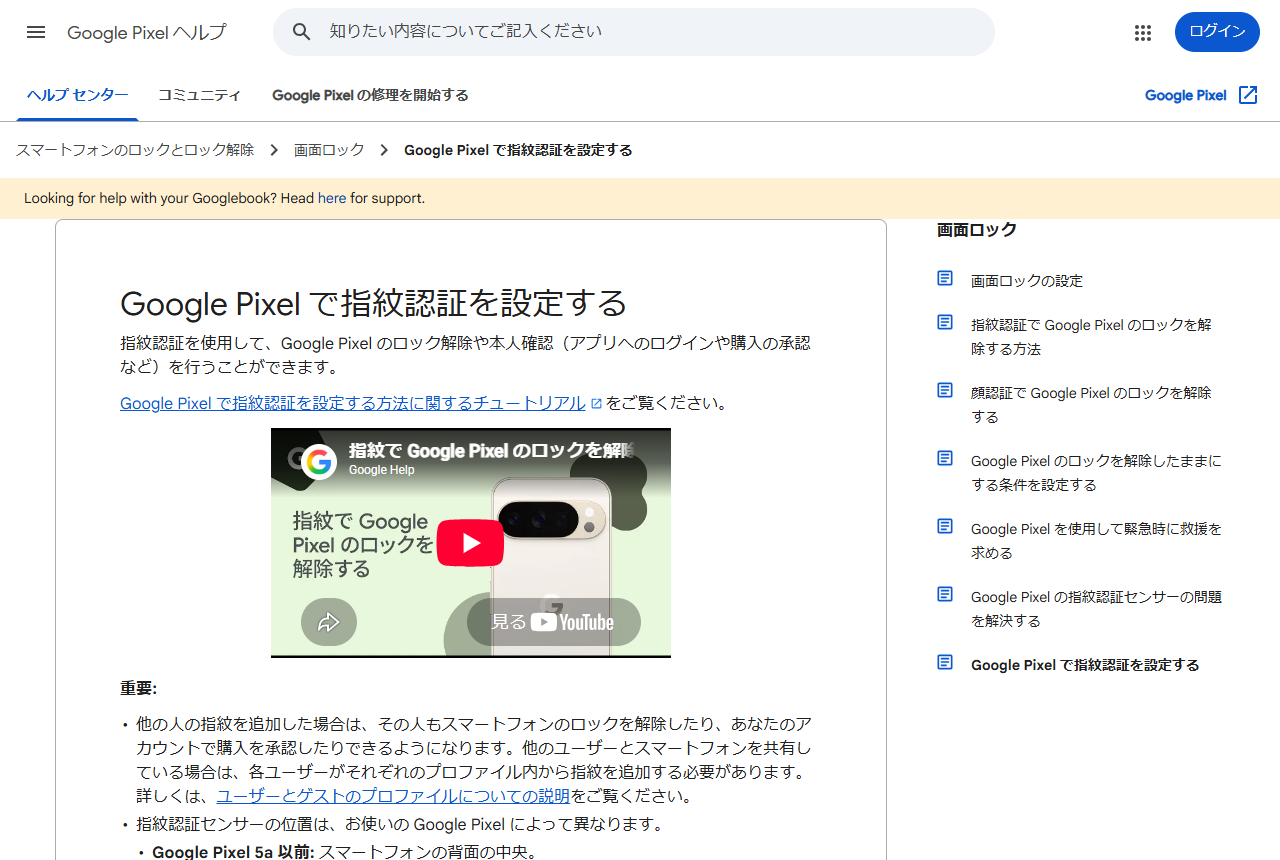Click the article icon beside 指紋認証センサーの問題を解決する

coord(945,594)
